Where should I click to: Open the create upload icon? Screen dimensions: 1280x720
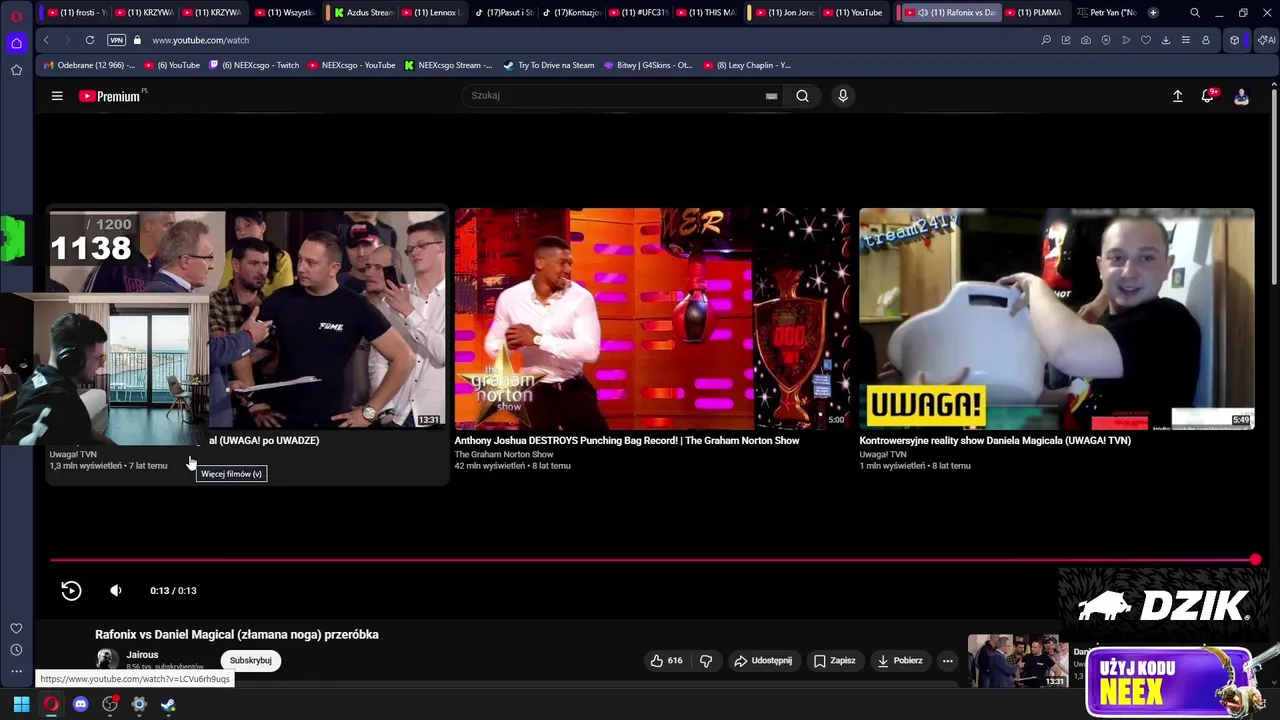[x=1178, y=96]
